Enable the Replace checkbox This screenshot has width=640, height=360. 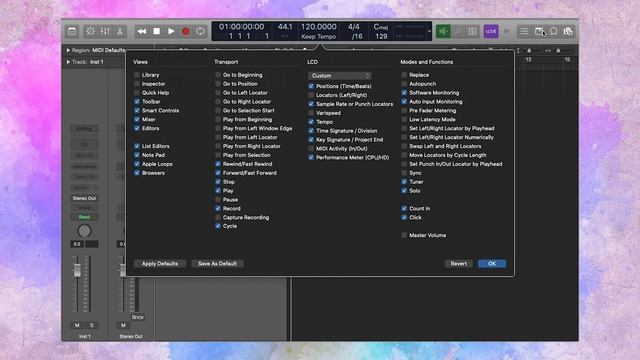coord(404,75)
